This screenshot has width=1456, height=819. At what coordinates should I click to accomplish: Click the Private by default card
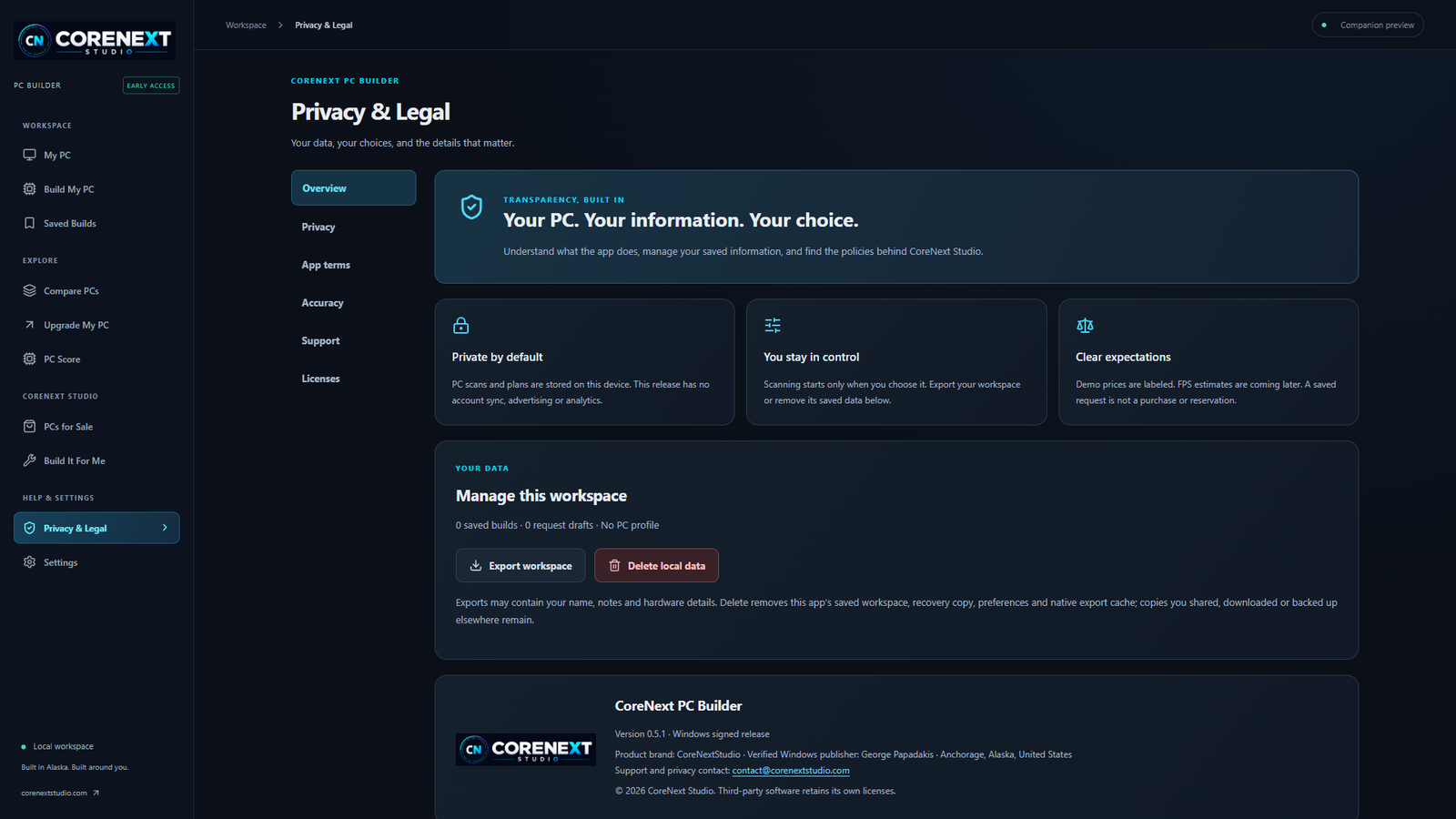tap(584, 362)
